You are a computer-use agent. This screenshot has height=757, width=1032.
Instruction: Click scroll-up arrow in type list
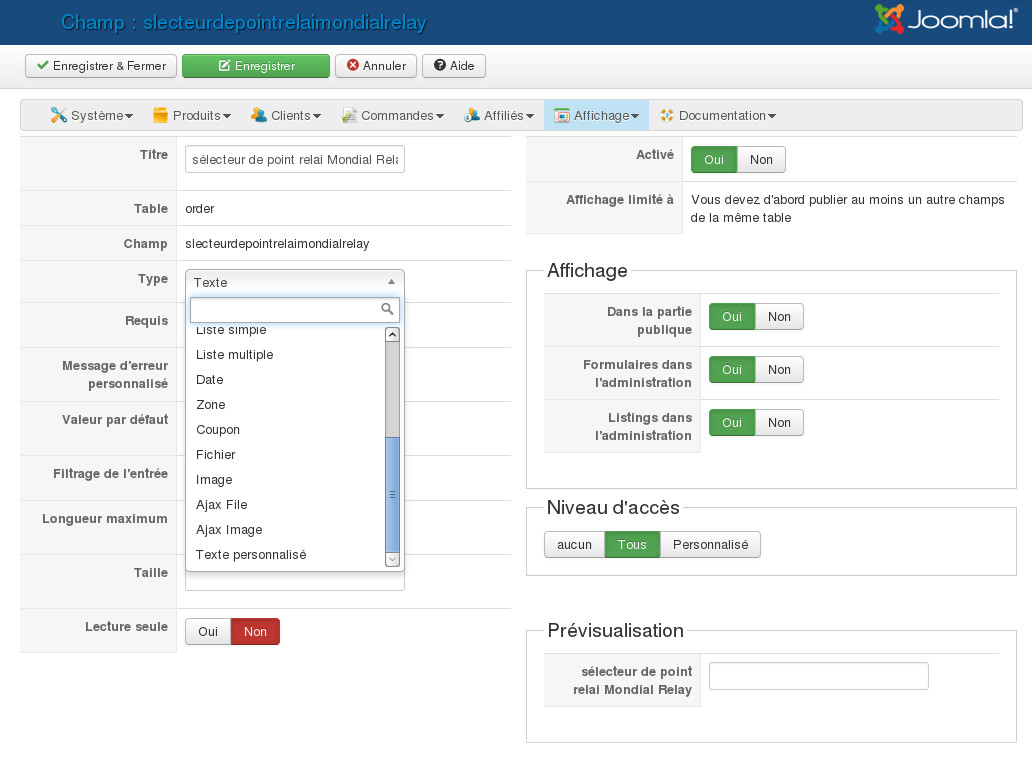click(392, 334)
